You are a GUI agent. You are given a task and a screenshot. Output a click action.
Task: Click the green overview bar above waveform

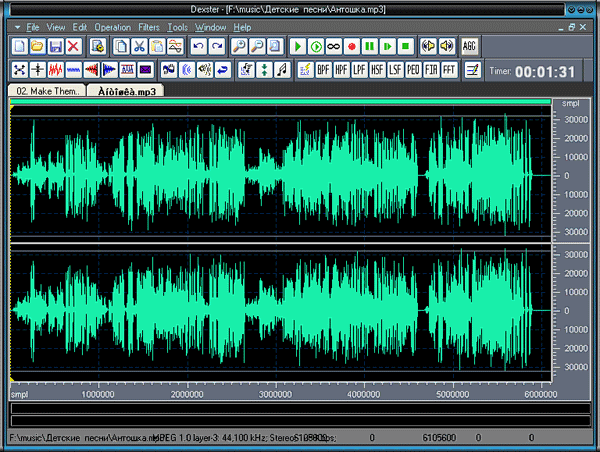pyautogui.click(x=280, y=103)
